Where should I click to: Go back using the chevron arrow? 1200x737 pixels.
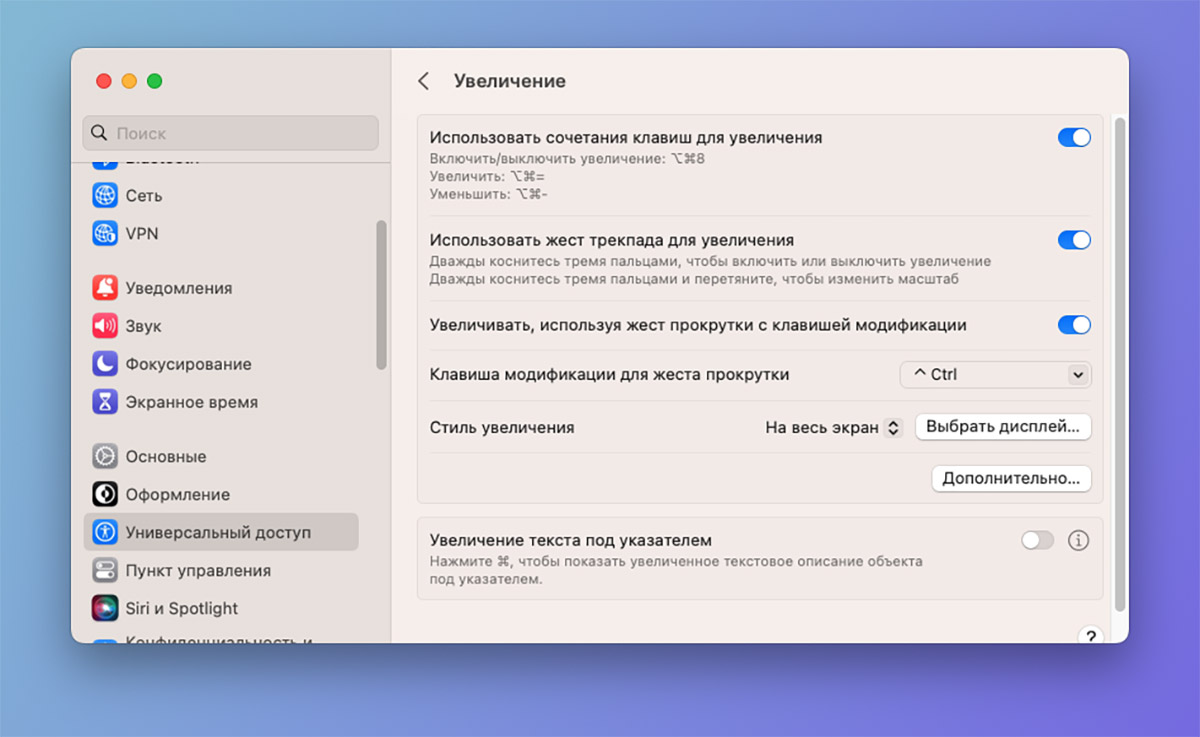pyautogui.click(x=424, y=81)
